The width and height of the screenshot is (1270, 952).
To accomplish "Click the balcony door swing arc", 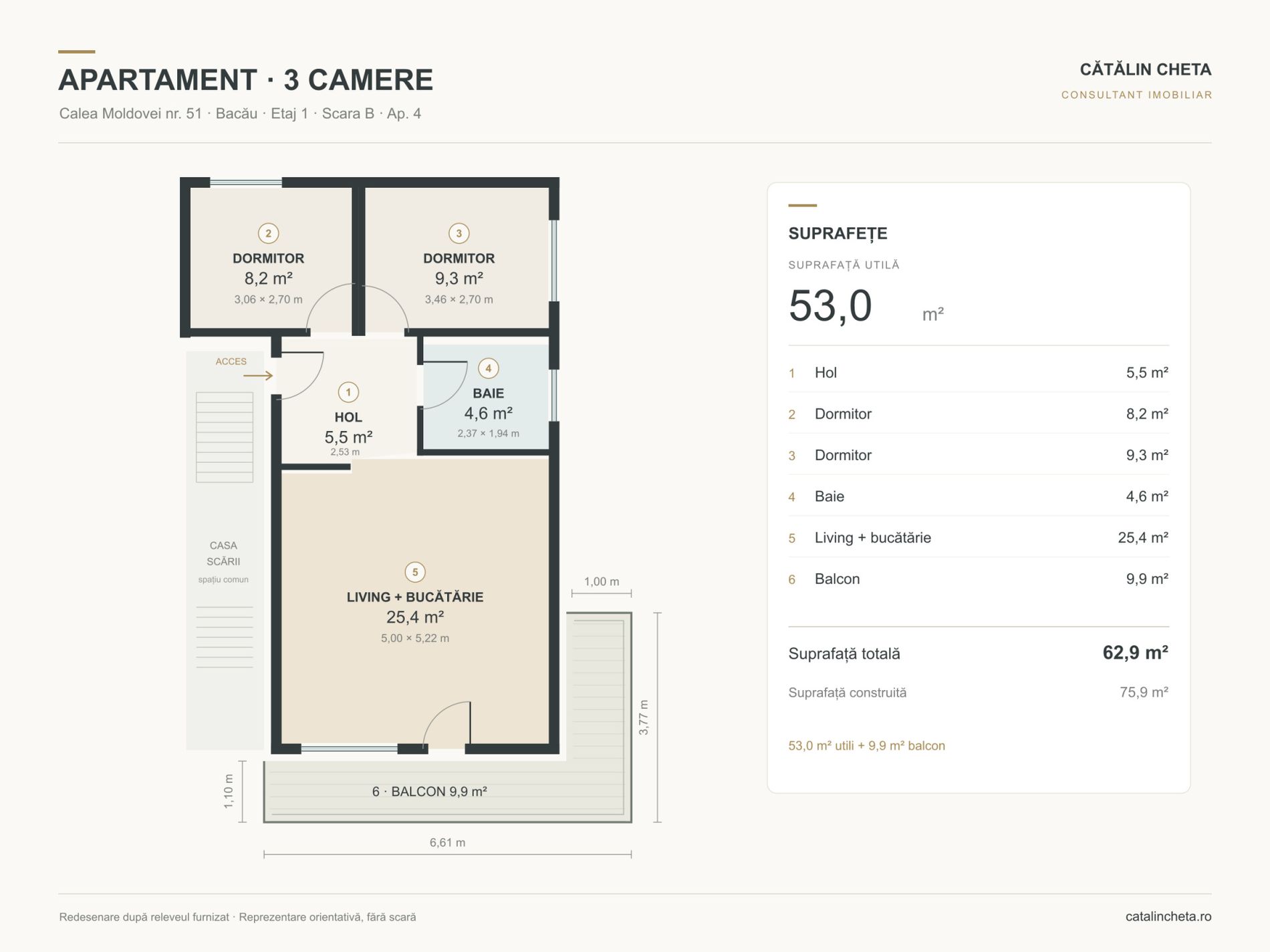I will click(447, 724).
